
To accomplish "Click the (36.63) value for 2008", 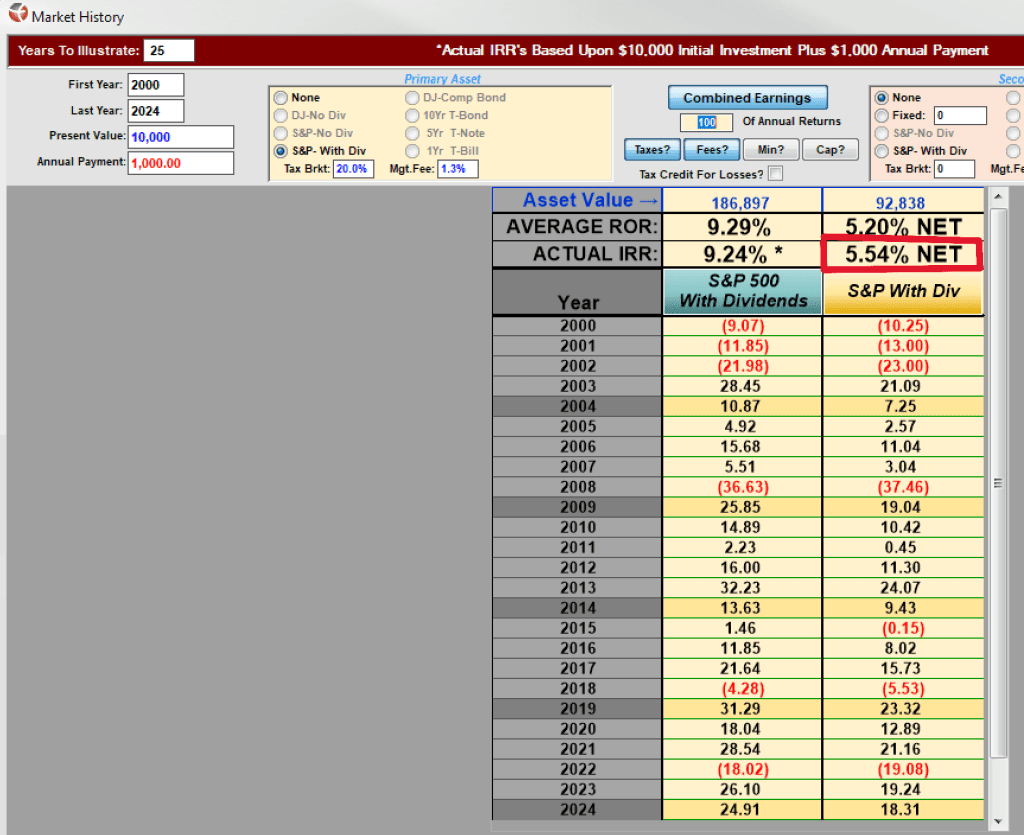I will pyautogui.click(x=743, y=487).
